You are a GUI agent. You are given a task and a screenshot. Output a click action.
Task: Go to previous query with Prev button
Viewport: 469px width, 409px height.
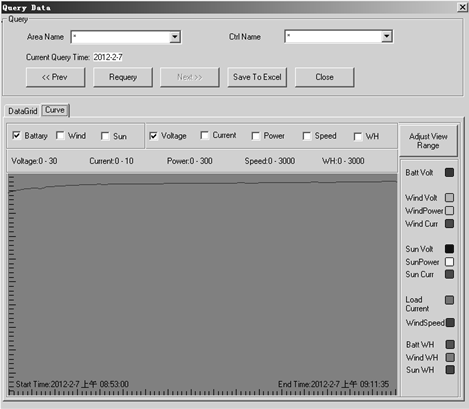[x=55, y=77]
